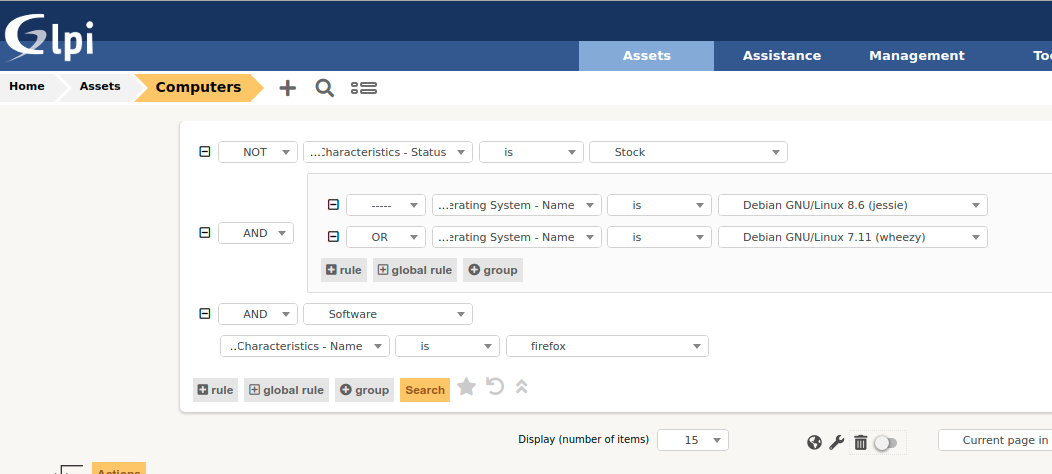Remove the Debian 8.6 jessie criterion
Screen dimensions: 1052x474
coord(333,205)
